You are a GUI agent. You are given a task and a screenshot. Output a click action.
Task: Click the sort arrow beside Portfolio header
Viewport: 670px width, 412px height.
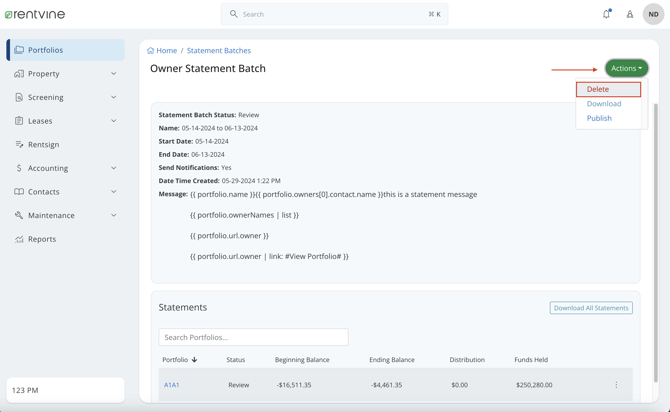pyautogui.click(x=194, y=359)
